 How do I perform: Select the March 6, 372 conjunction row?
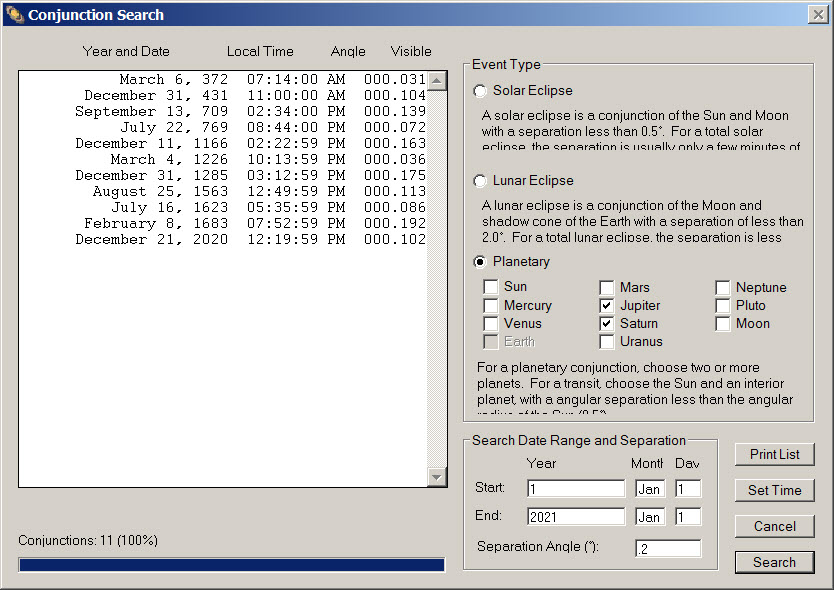click(223, 79)
